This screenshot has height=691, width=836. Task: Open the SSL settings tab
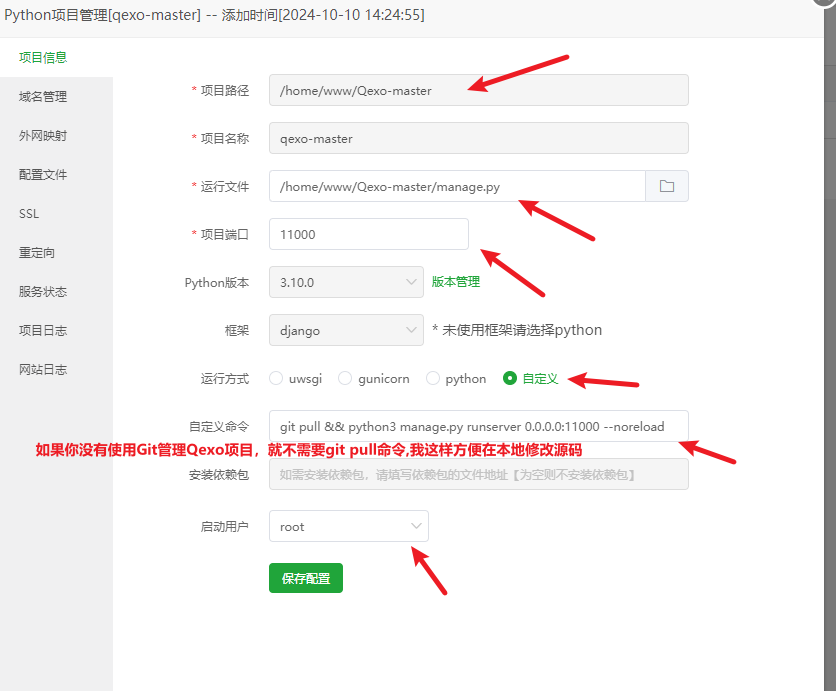(29, 213)
